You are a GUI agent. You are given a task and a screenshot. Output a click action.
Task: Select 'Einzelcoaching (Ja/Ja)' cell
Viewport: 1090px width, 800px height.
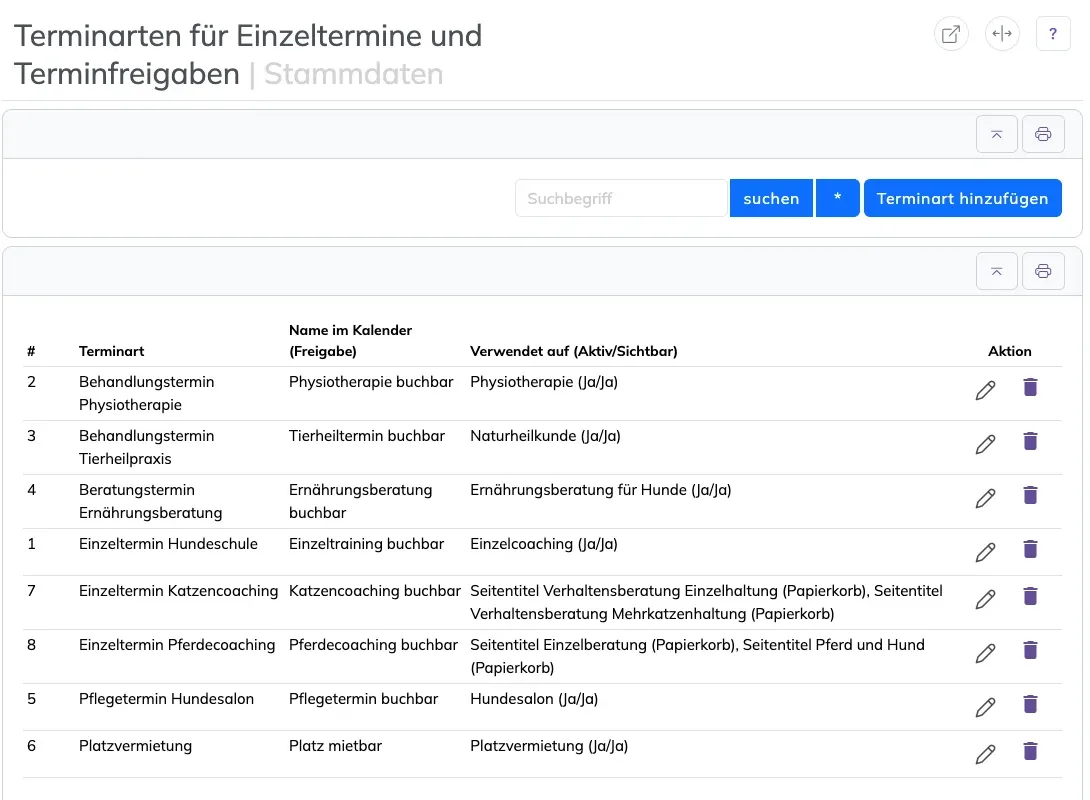click(x=544, y=544)
